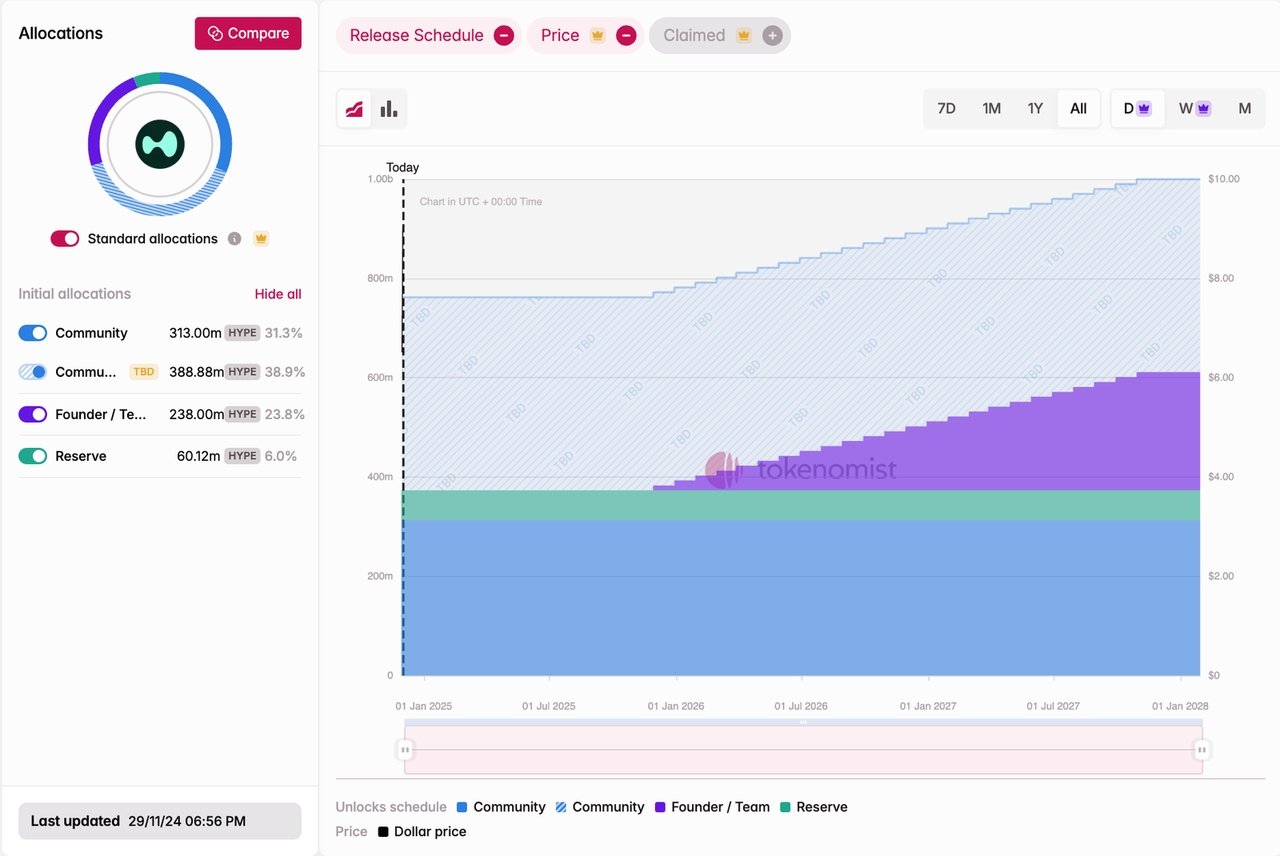Click the HYPE logo in donut chart
The height and width of the screenshot is (856, 1280).
pos(160,145)
